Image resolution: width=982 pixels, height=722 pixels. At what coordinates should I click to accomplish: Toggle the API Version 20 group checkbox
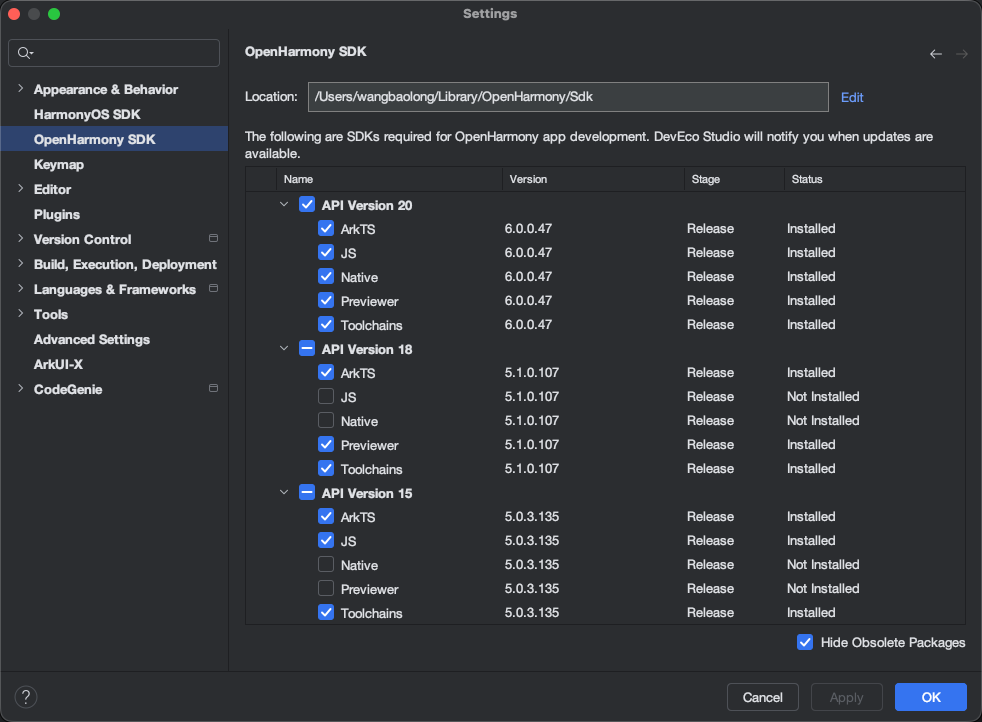pyautogui.click(x=307, y=205)
